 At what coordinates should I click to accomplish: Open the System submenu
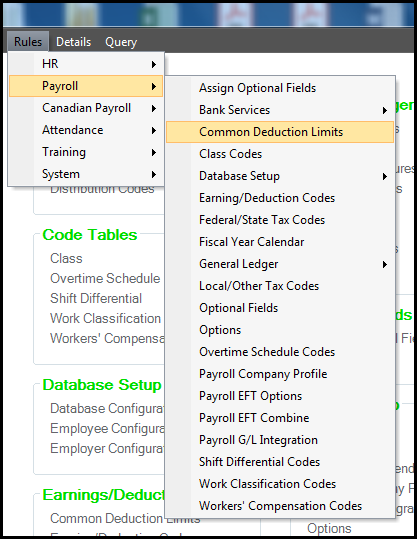click(x=86, y=174)
